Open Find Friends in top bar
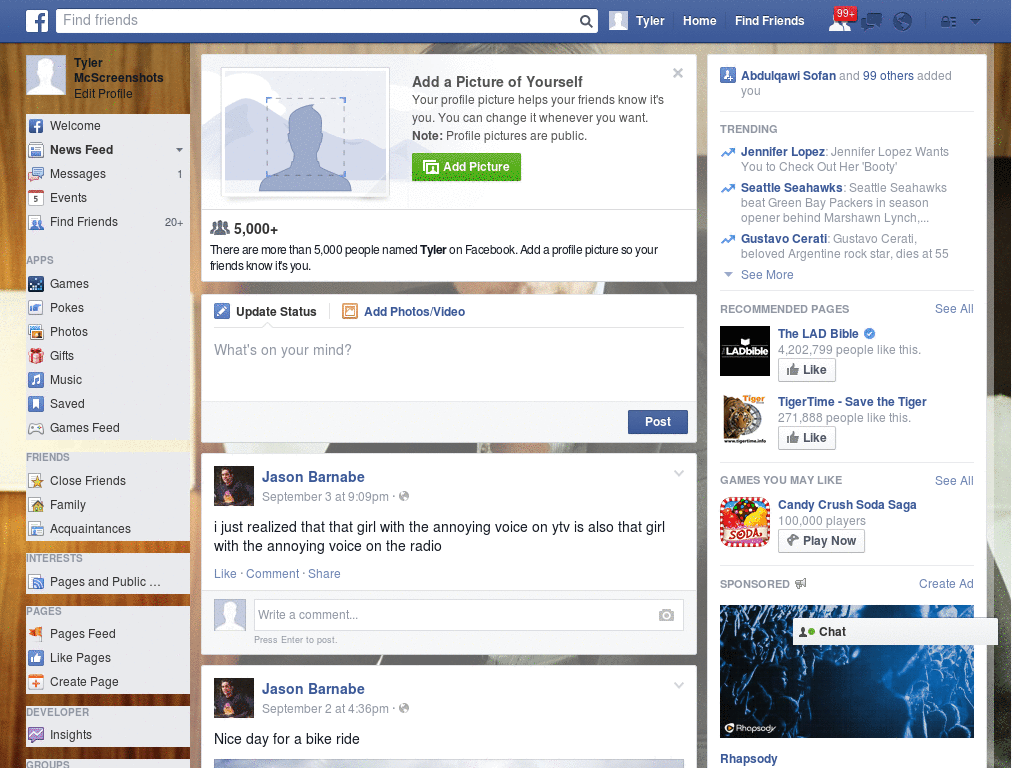The image size is (1024, 768). pos(769,21)
